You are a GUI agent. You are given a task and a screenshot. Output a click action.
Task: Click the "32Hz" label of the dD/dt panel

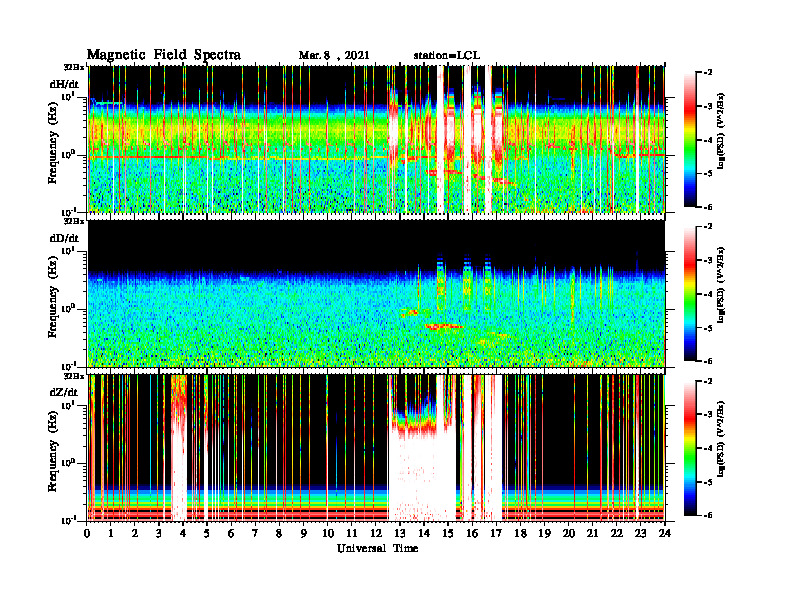point(73,221)
